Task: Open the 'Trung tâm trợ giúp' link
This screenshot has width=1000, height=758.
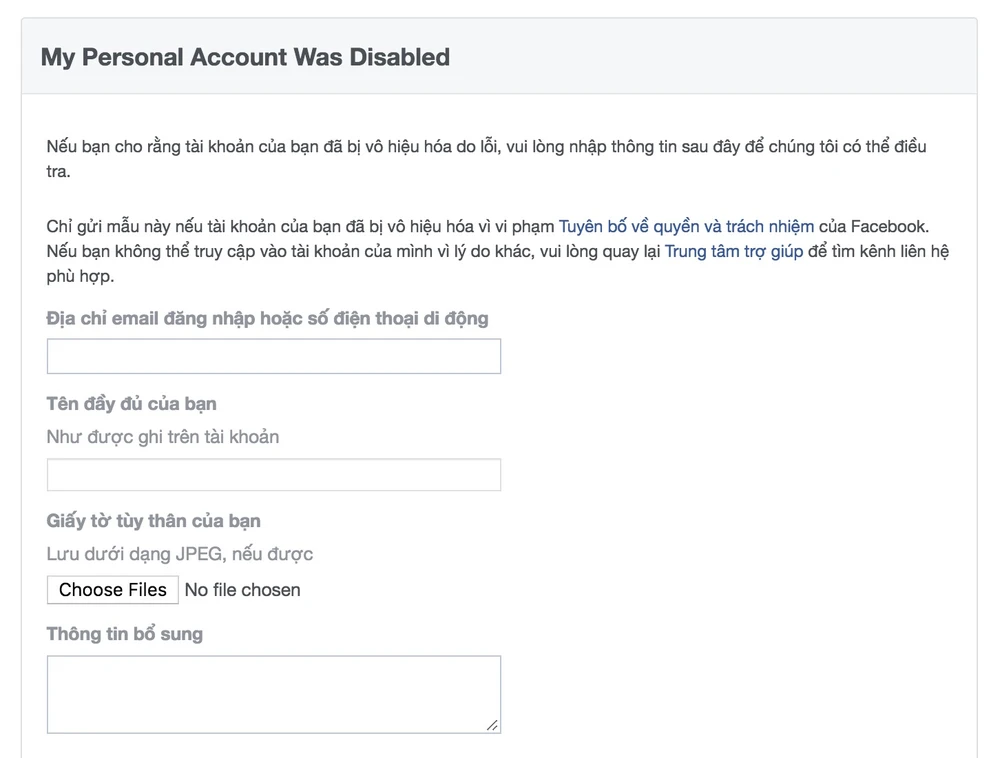Action: (x=733, y=251)
